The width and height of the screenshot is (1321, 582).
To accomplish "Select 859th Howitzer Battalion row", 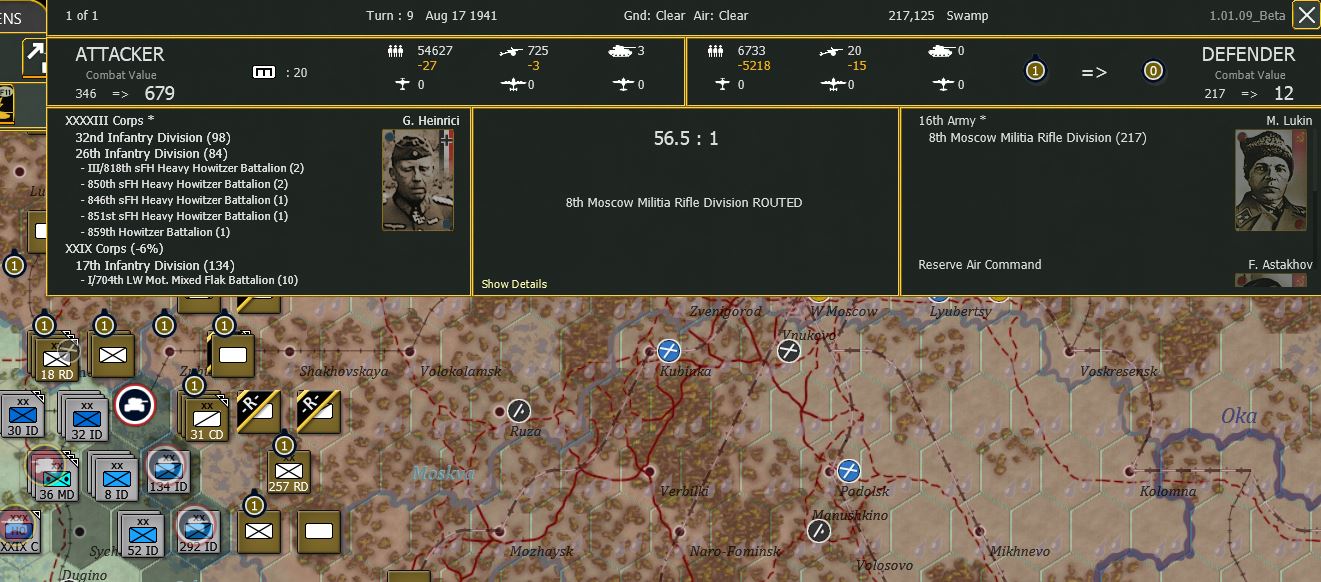I will pyautogui.click(x=155, y=232).
